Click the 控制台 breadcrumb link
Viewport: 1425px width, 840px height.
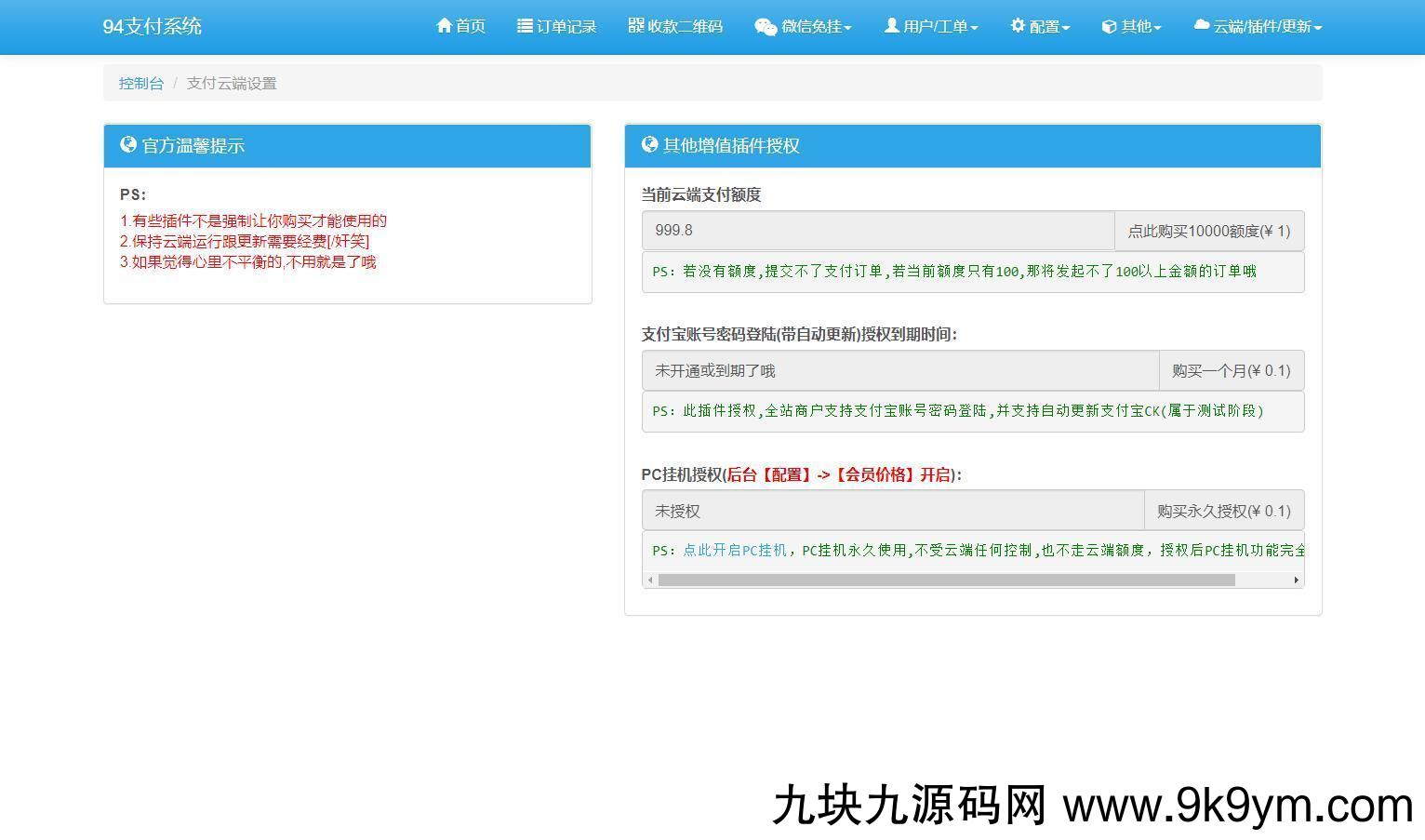coord(141,83)
